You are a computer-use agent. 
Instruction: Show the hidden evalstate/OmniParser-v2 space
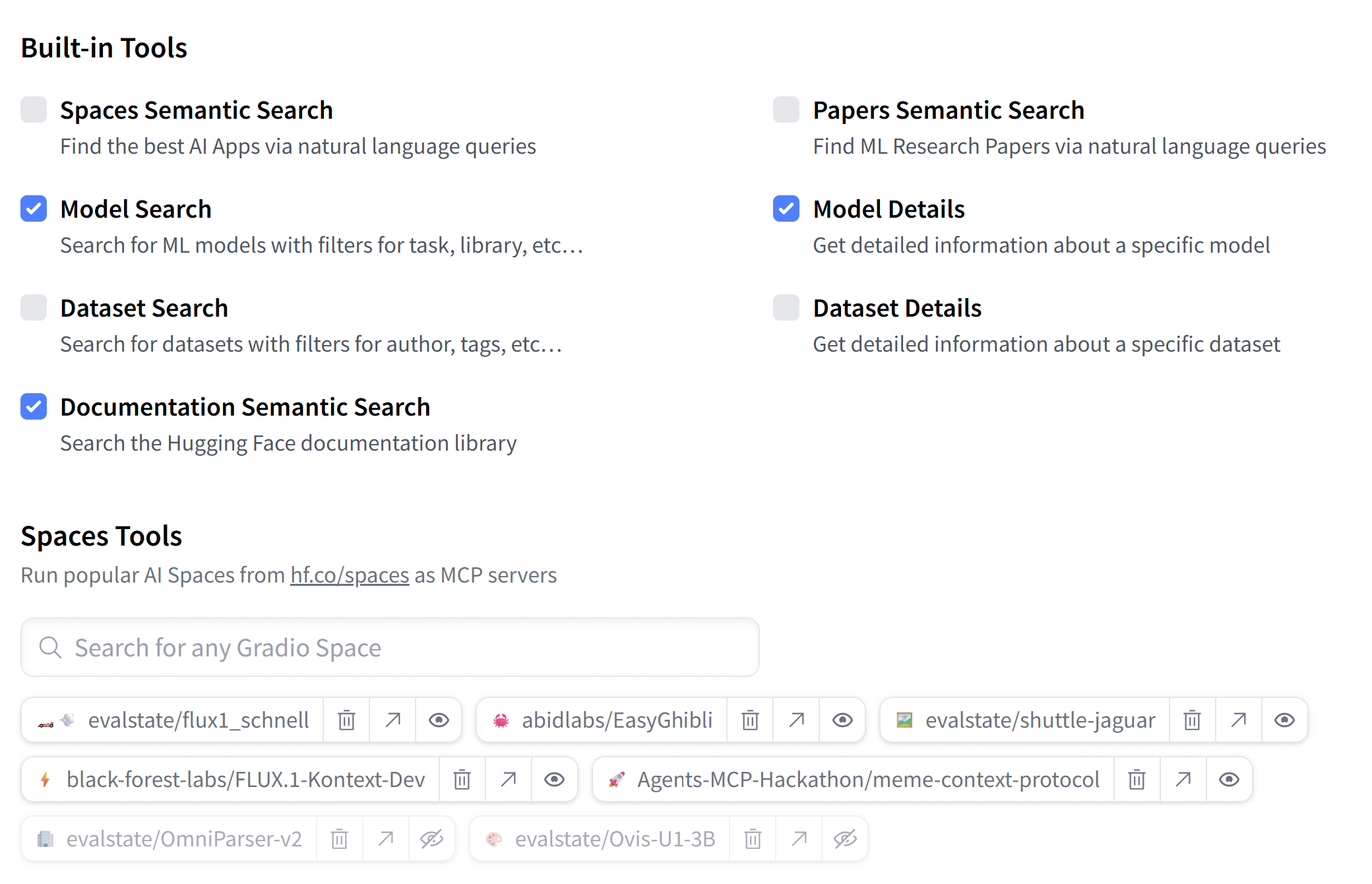[432, 838]
